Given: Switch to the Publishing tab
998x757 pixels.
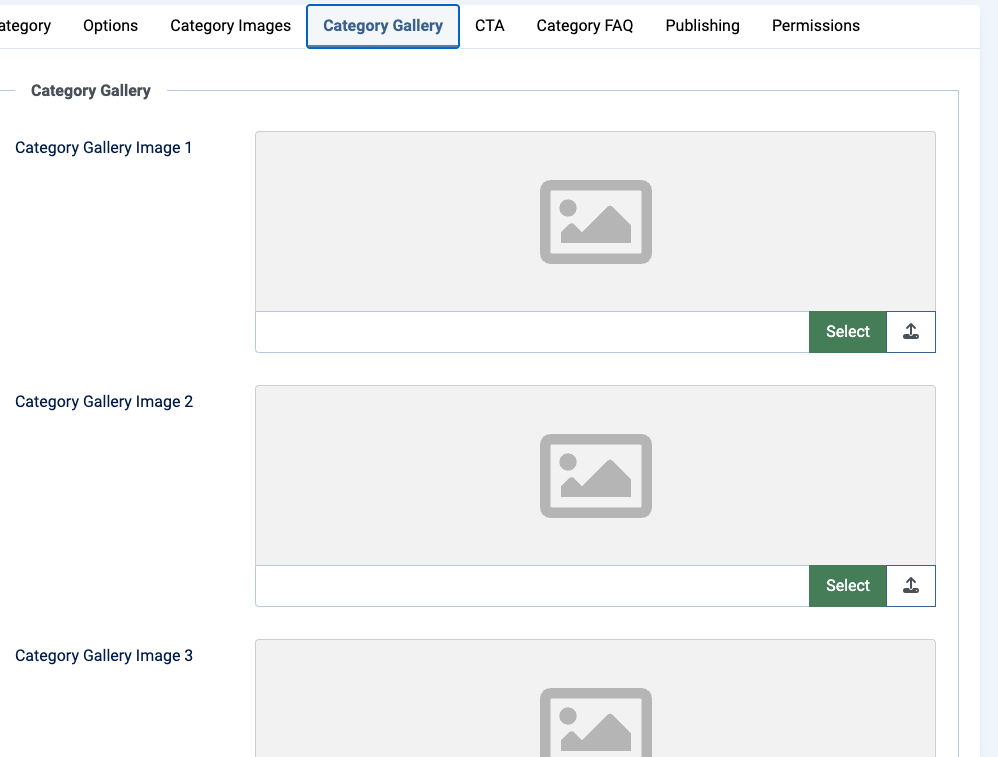Looking at the screenshot, I should (702, 26).
